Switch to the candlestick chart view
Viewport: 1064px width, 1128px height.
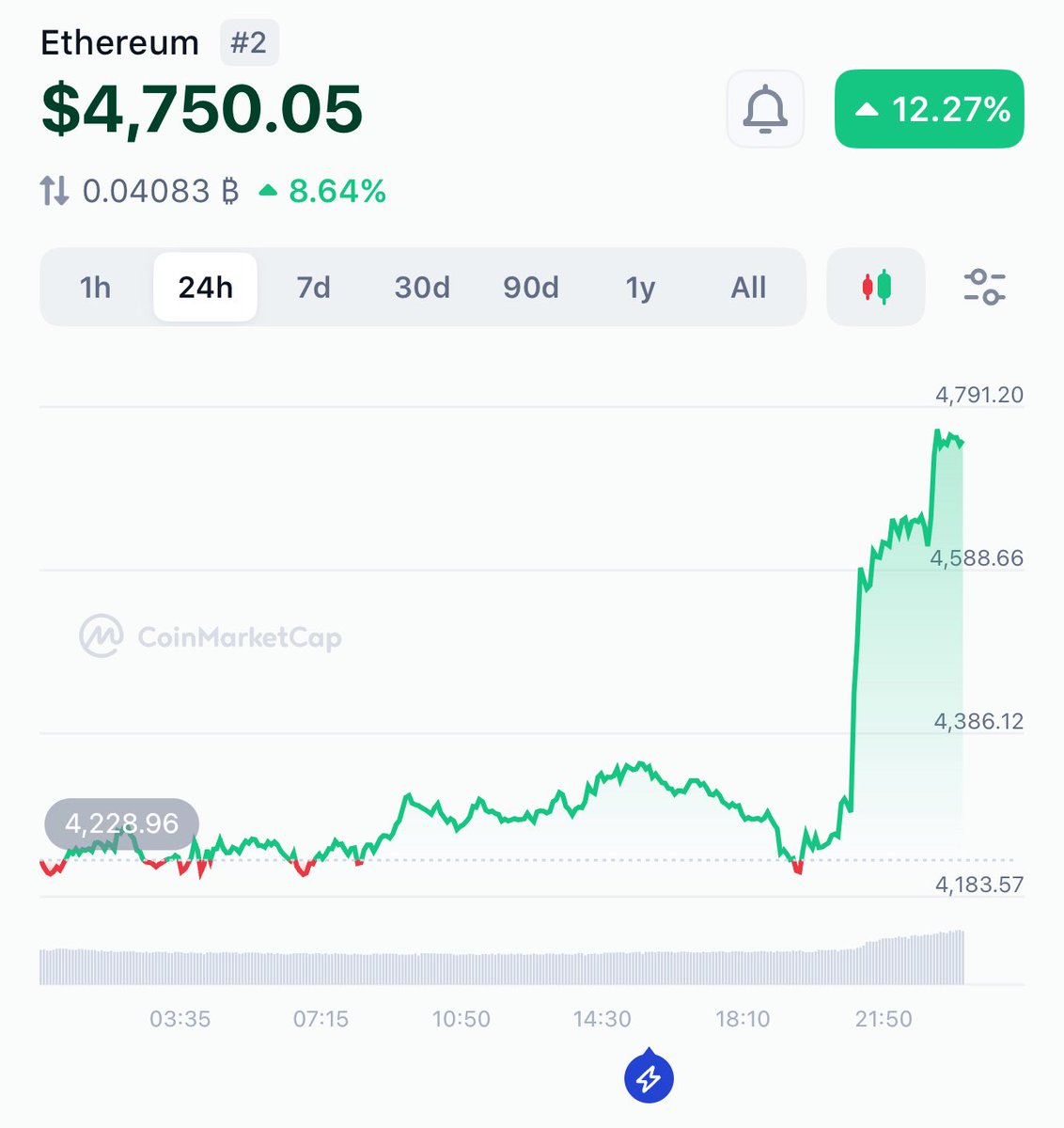pos(876,287)
